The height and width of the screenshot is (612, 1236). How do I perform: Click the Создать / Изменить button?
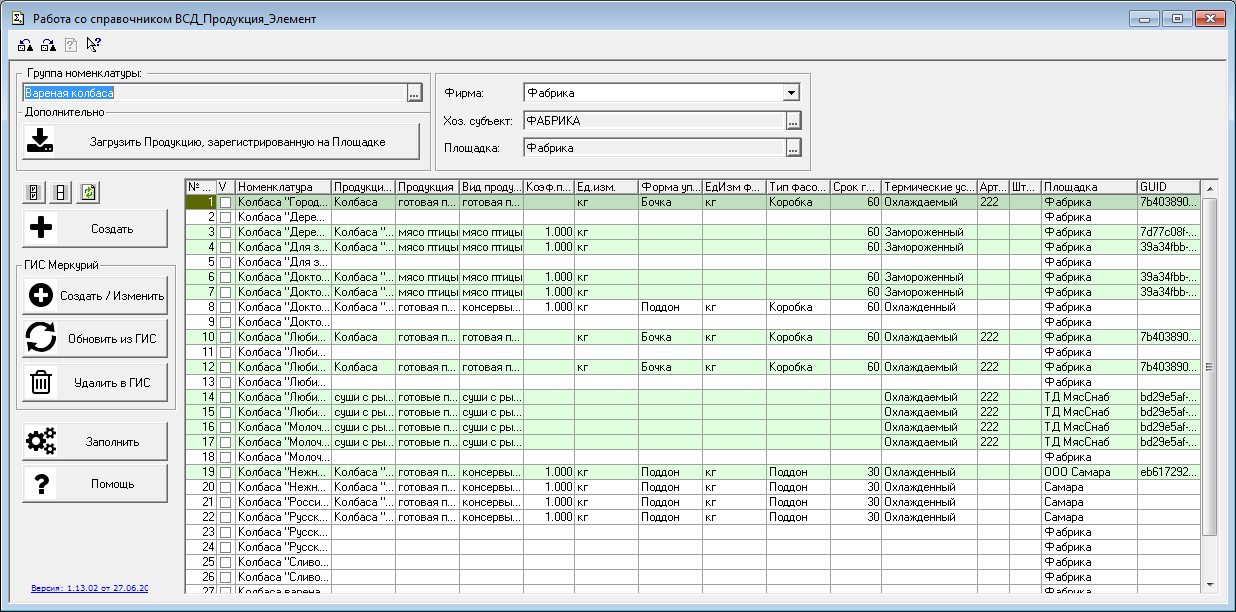pyautogui.click(x=95, y=296)
